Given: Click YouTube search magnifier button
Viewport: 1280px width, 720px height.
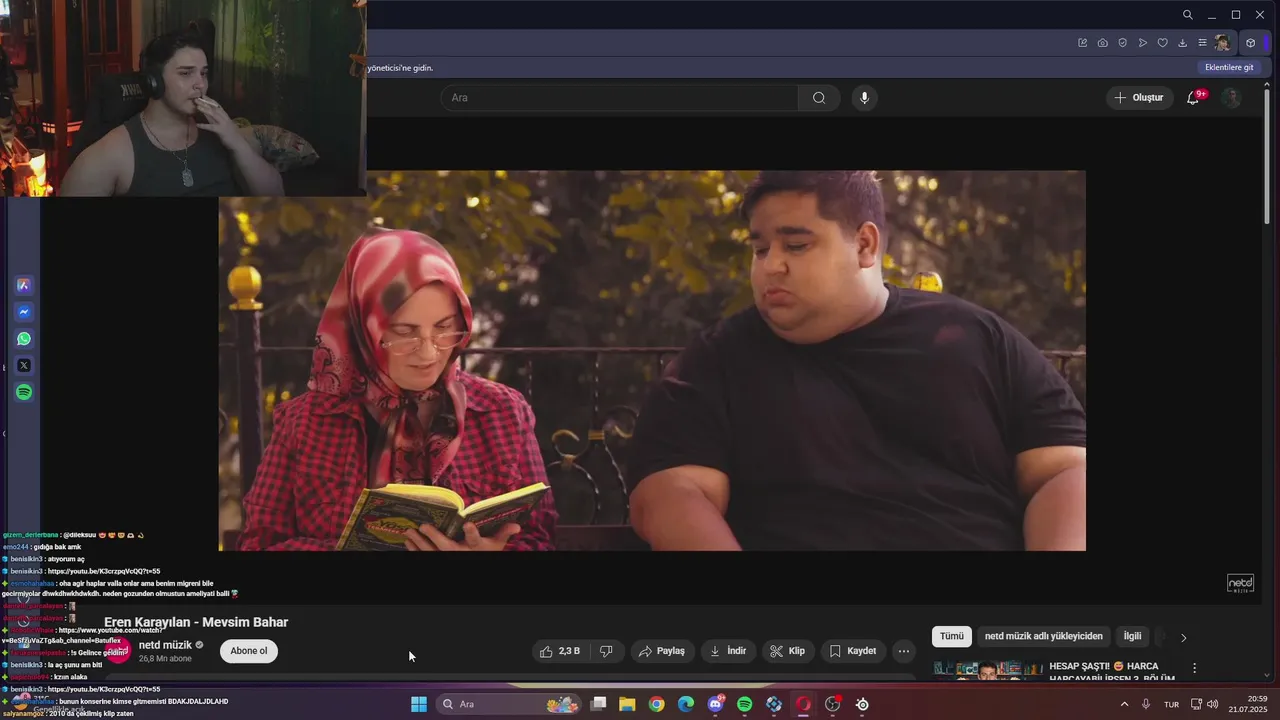Looking at the screenshot, I should (x=819, y=98).
